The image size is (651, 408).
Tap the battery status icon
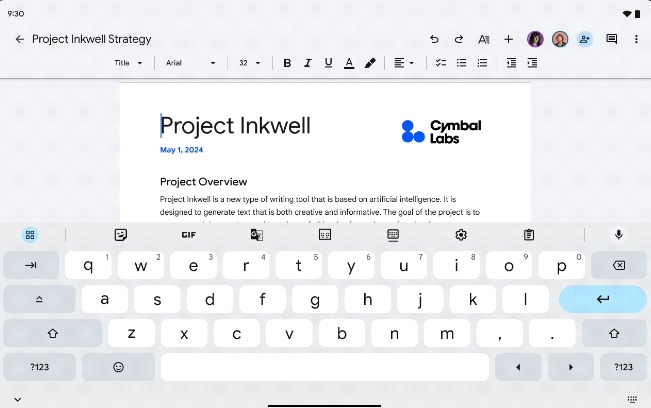(x=638, y=14)
